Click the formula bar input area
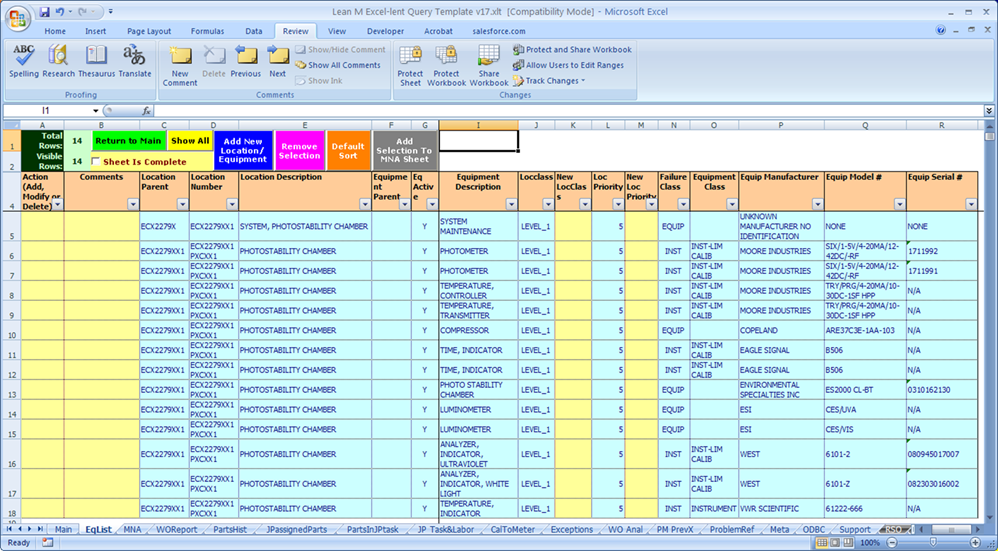998x551 pixels. [569, 111]
